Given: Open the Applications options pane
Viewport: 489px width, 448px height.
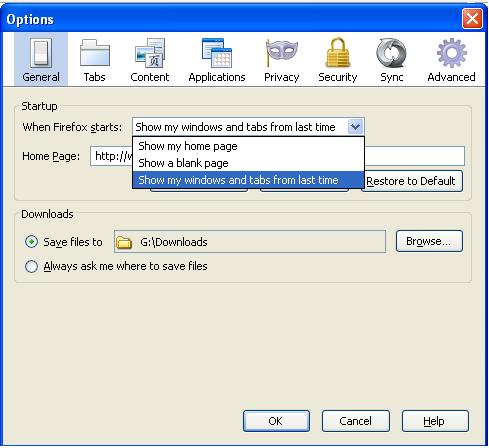Looking at the screenshot, I should click(x=217, y=60).
